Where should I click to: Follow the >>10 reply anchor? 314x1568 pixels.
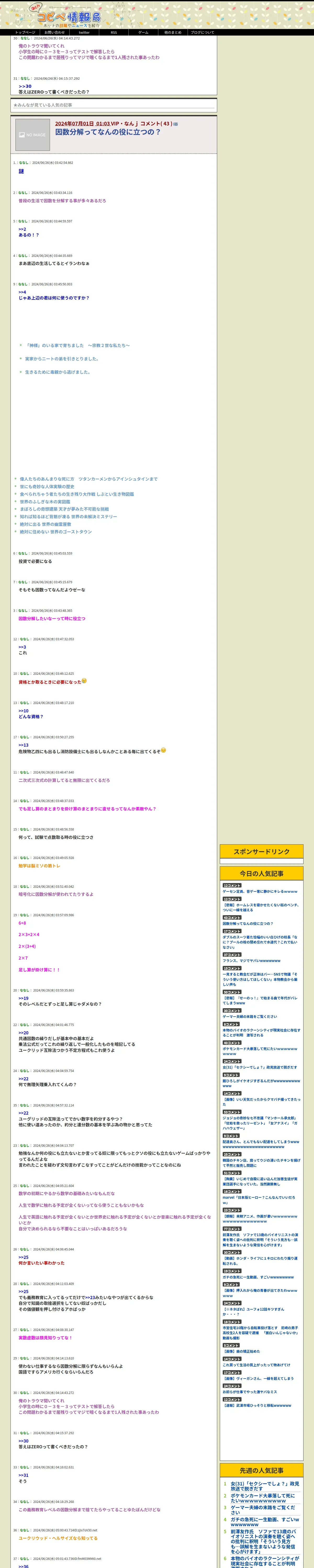tap(23, 711)
